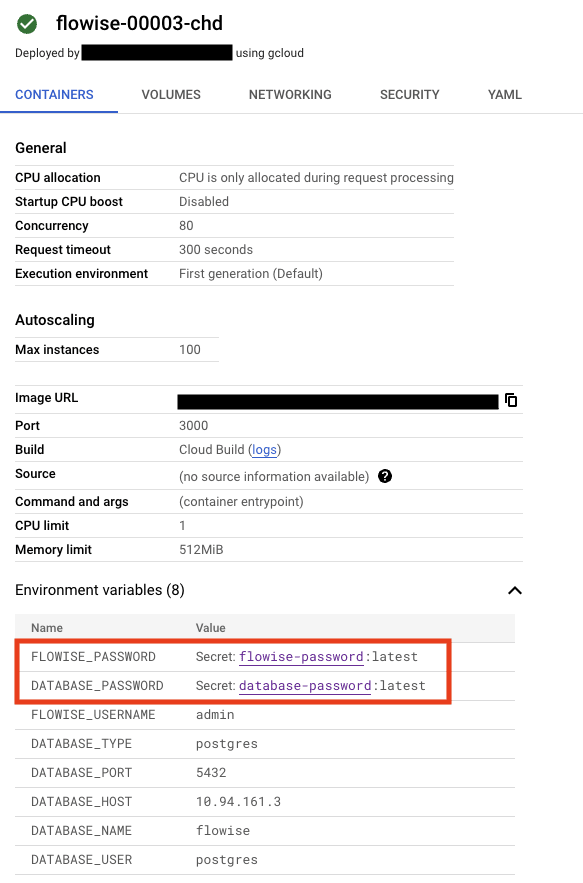
Task: Click the Autoscaling section heading
Action: pyautogui.click(x=55, y=320)
